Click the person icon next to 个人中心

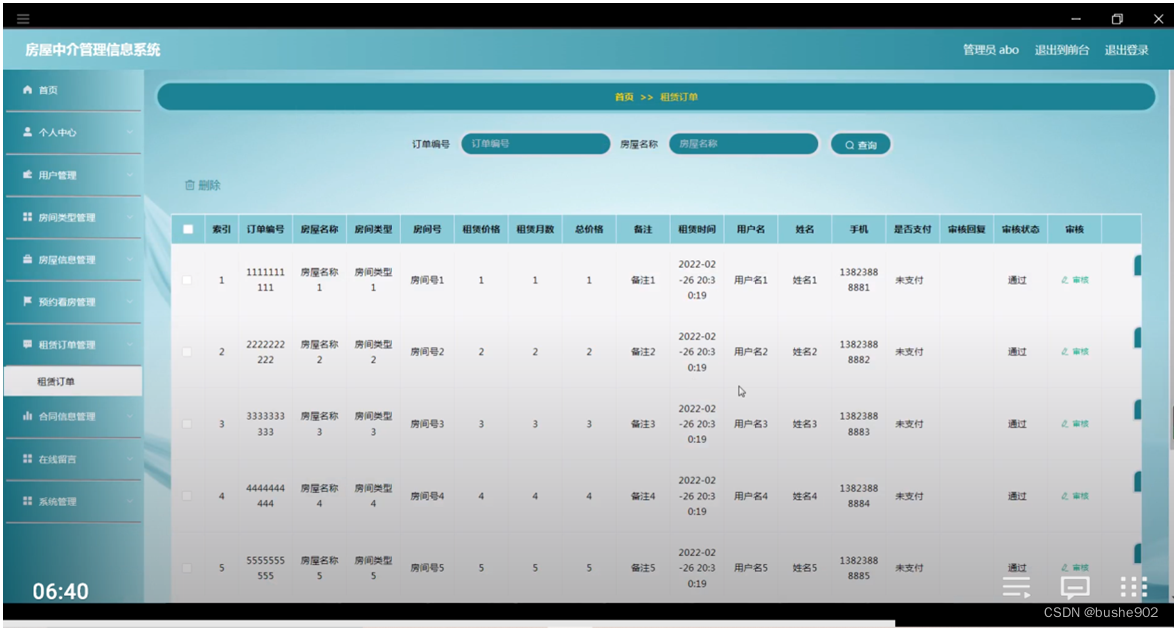28,132
